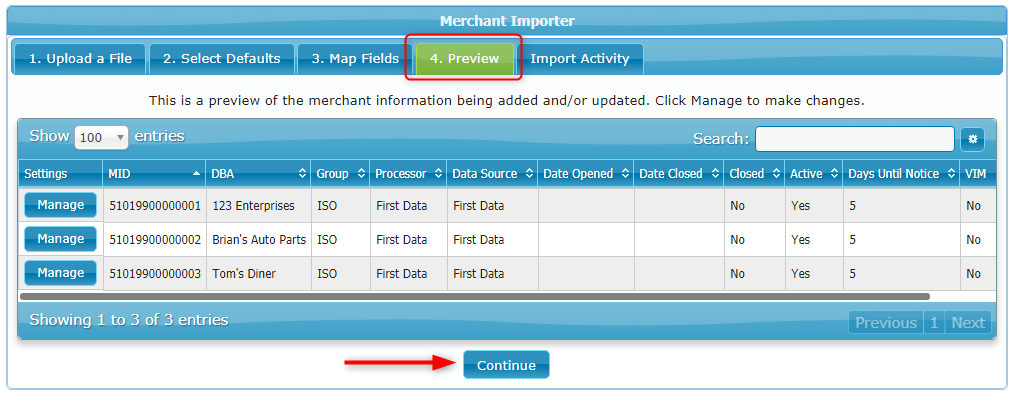1014x395 pixels.
Task: Sort by Days Until Notice column
Action: pos(901,174)
